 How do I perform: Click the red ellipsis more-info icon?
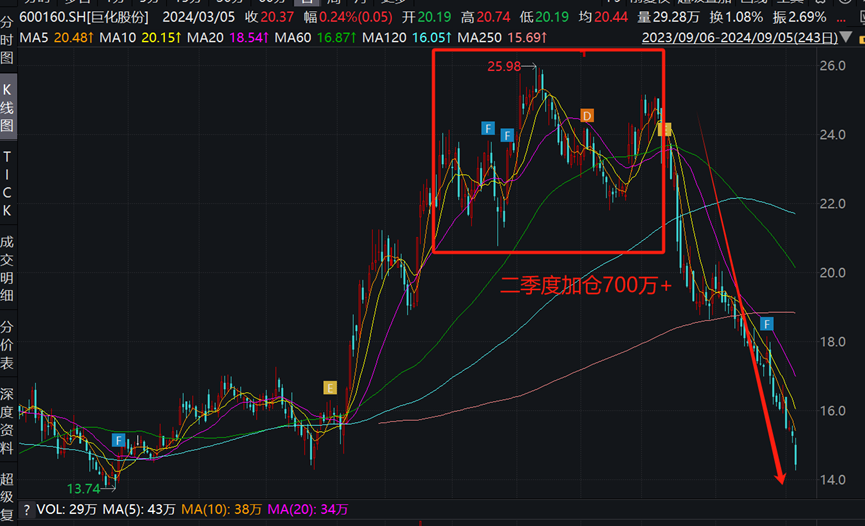tap(841, 18)
